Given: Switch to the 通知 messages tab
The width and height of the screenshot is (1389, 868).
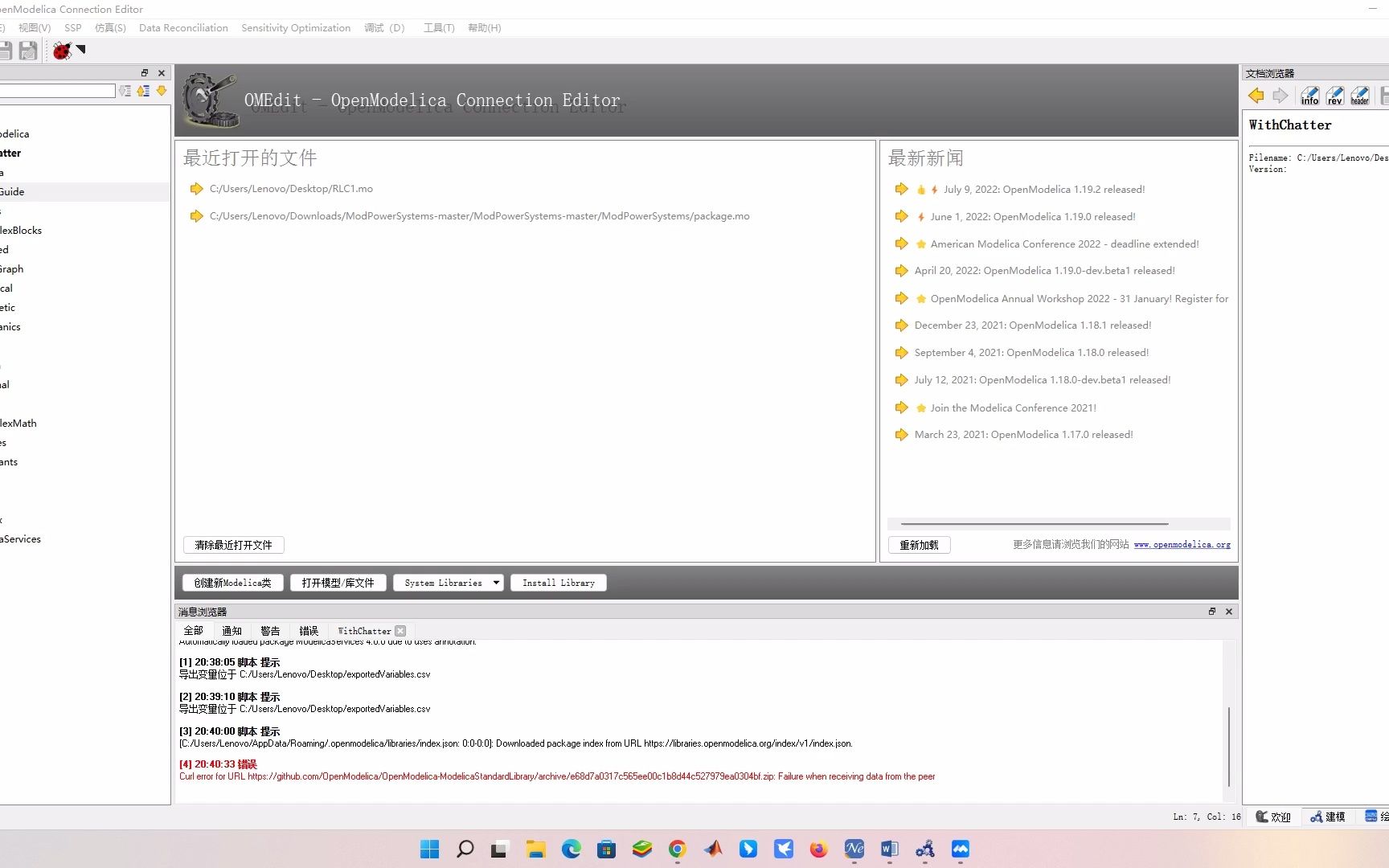Looking at the screenshot, I should tap(231, 631).
